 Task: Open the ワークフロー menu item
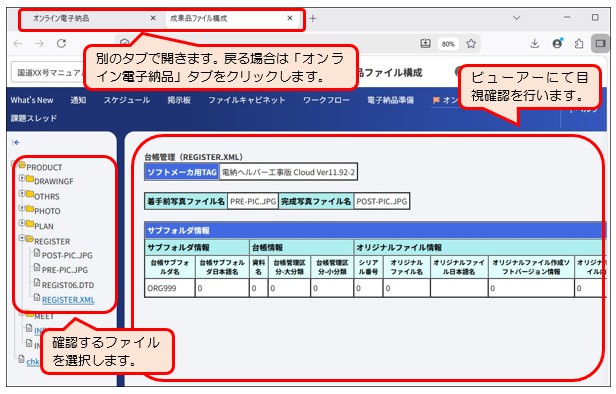pos(326,100)
